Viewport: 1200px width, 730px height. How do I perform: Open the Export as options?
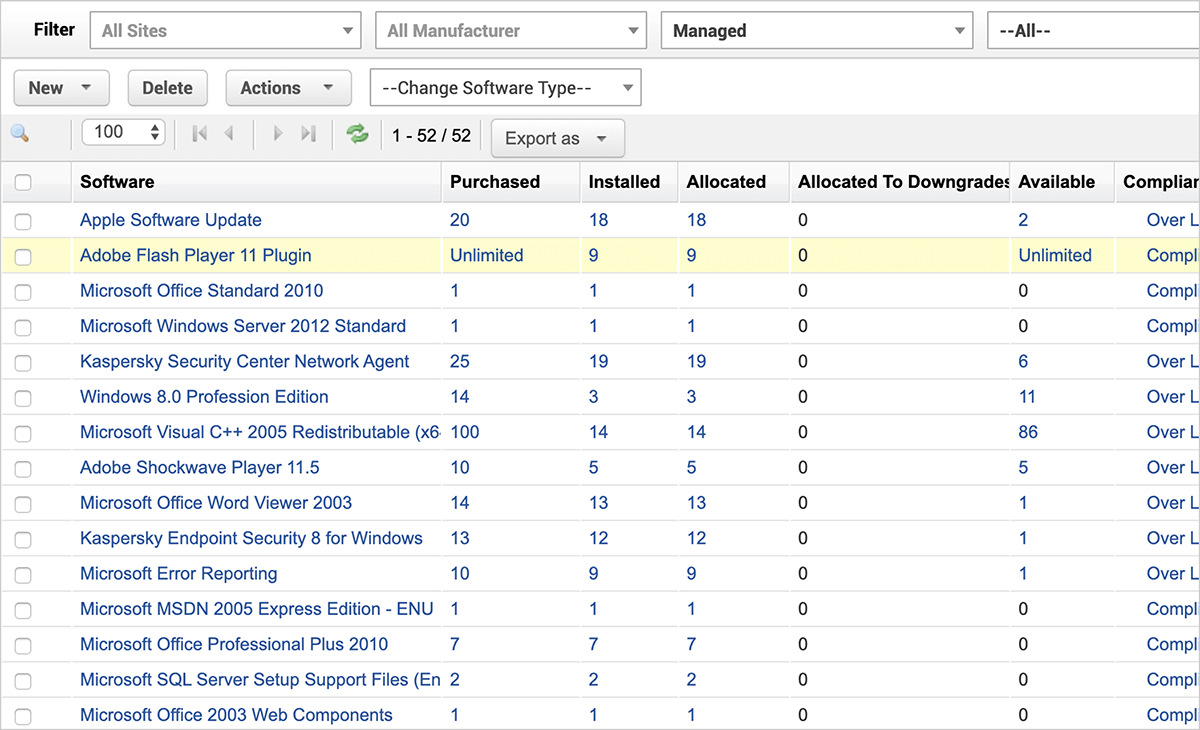tap(557, 139)
